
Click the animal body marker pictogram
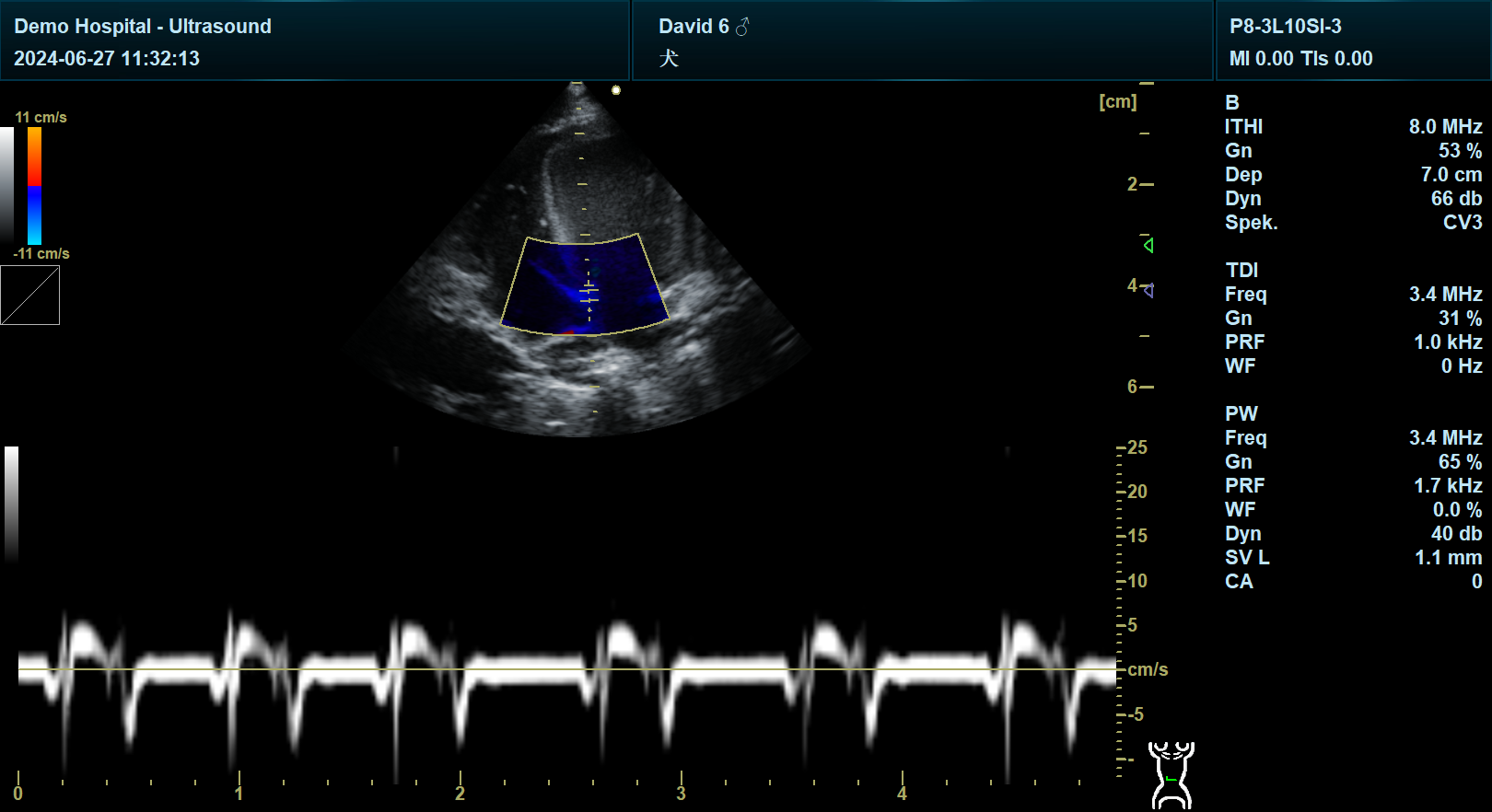pos(1171,774)
